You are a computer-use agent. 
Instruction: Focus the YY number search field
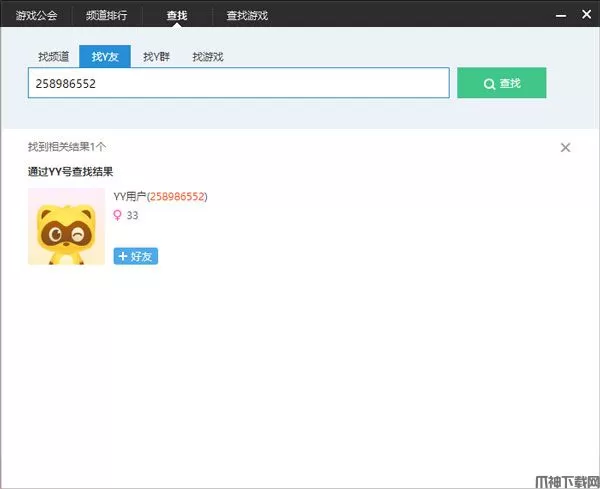tap(239, 83)
